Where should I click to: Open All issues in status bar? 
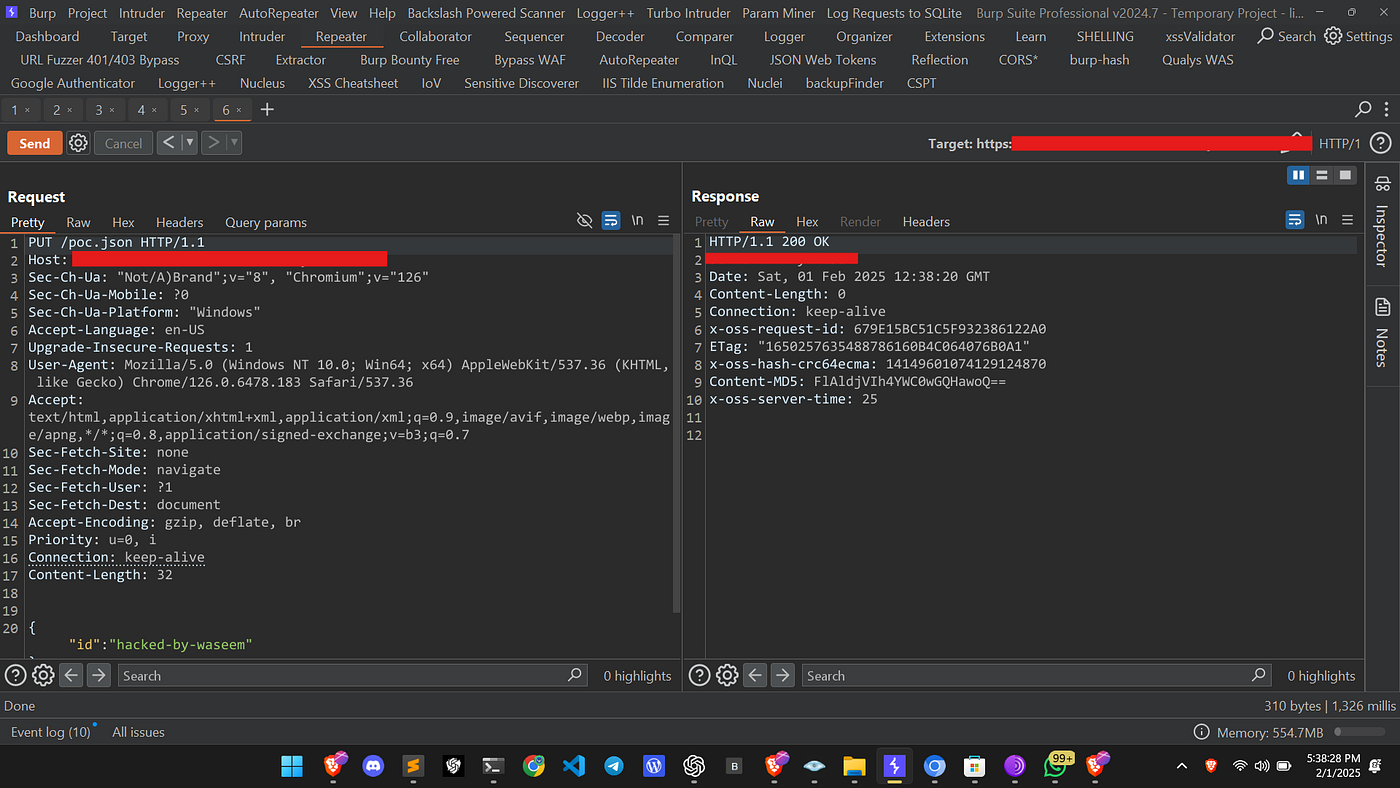[x=138, y=732]
